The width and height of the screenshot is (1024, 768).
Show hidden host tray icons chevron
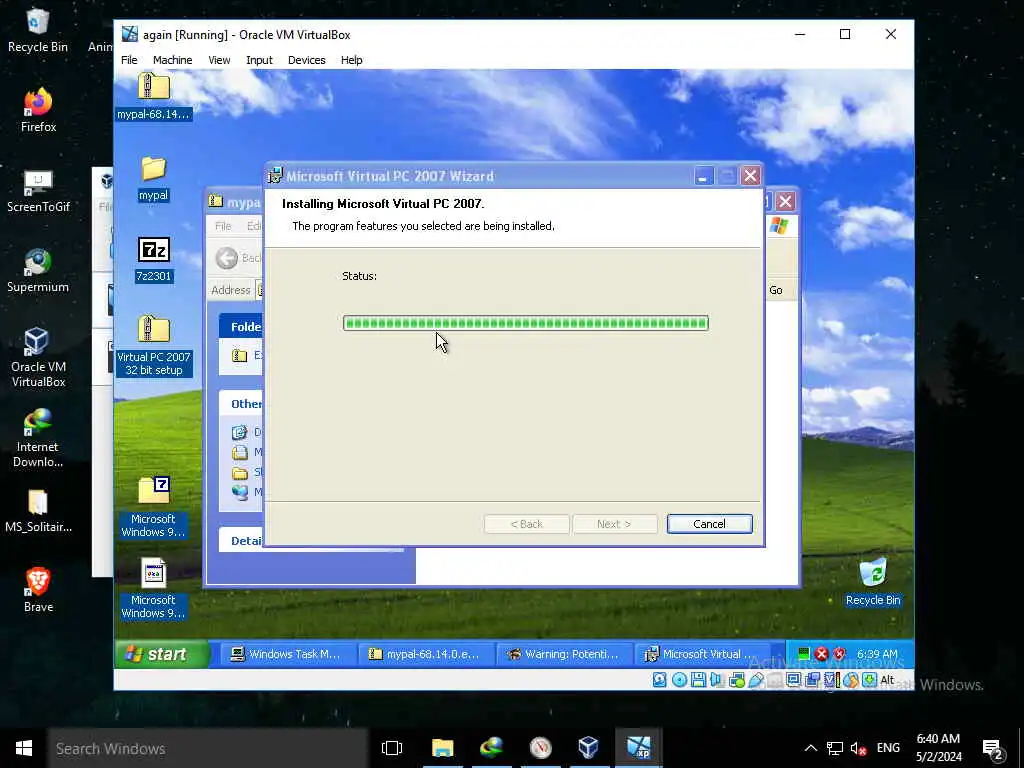pos(810,748)
